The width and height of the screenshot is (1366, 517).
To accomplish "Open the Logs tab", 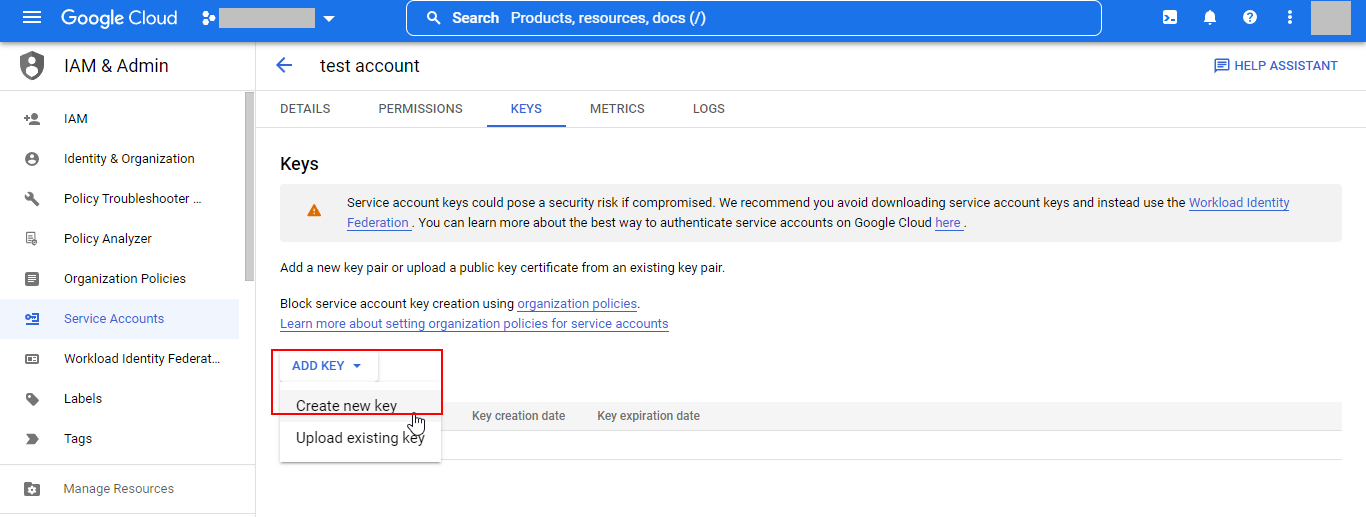I will (708, 109).
